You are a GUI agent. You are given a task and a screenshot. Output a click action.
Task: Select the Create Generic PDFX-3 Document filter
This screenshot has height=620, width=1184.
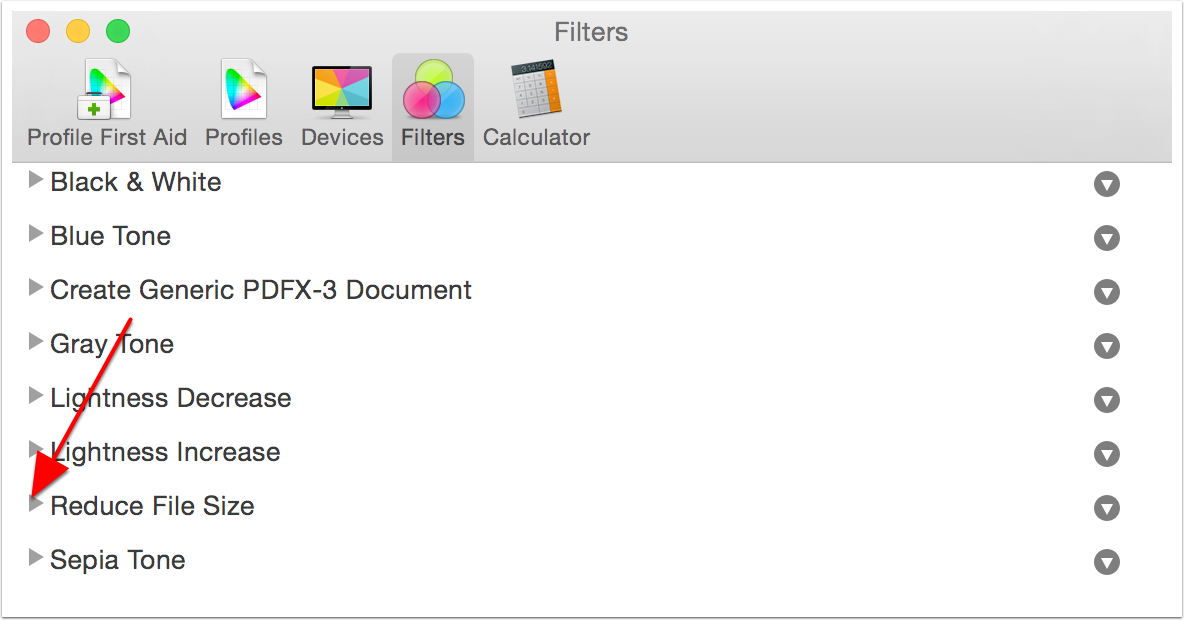(261, 290)
